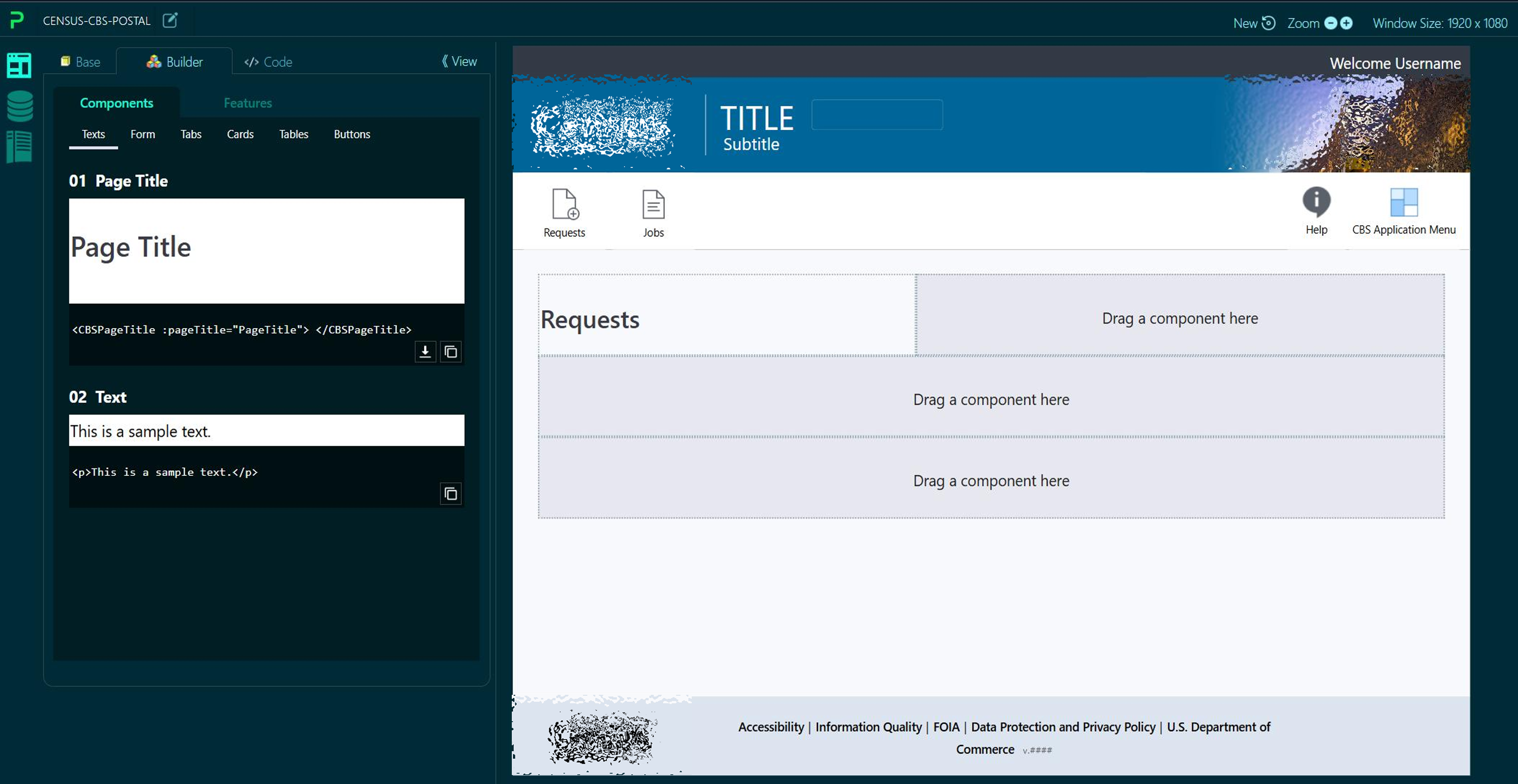Switch to the Builder tab
This screenshot has height=784, width=1518.
[175, 62]
